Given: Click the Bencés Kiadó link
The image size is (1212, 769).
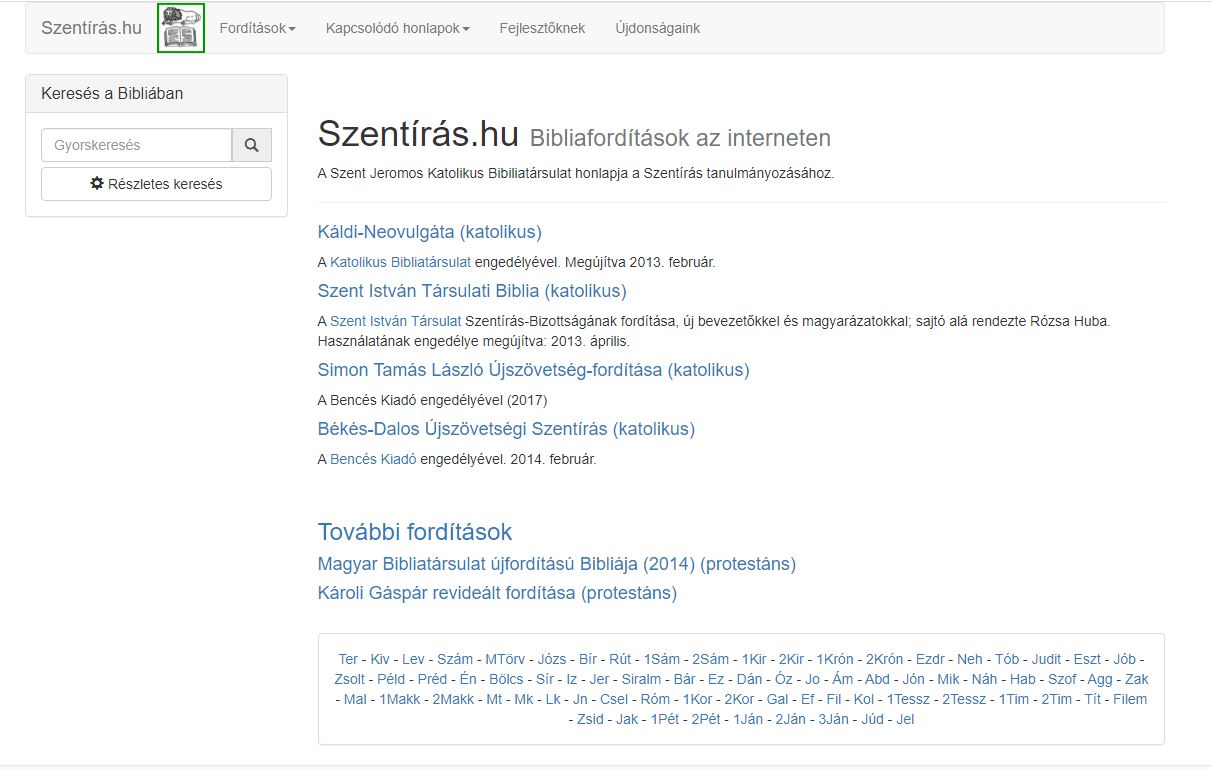Looking at the screenshot, I should click(x=373, y=459).
